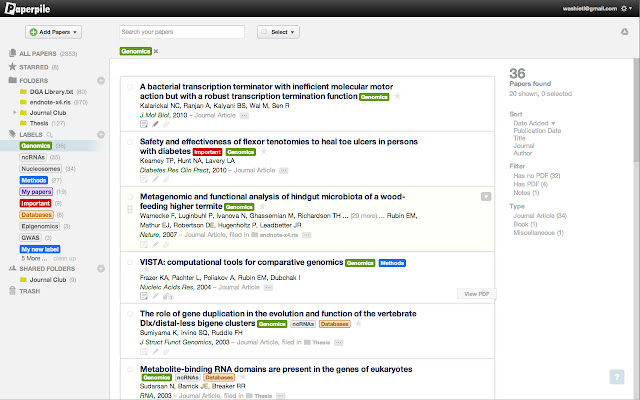Check the VISTA computational tools paper
The width and height of the screenshot is (640, 400).
point(129,262)
